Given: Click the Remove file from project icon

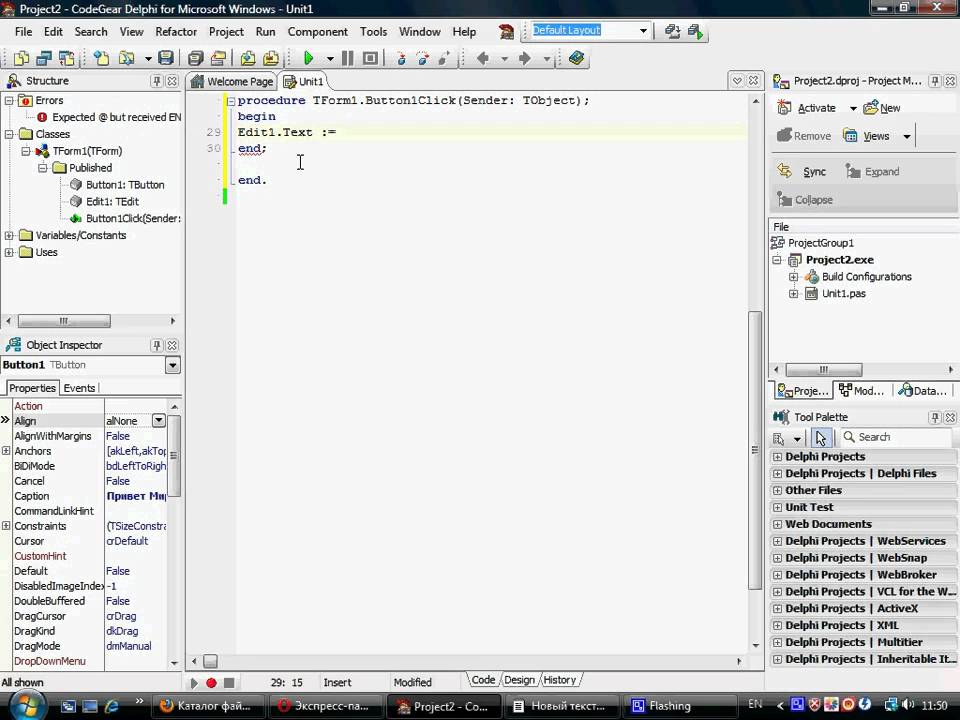Looking at the screenshot, I should [271, 58].
